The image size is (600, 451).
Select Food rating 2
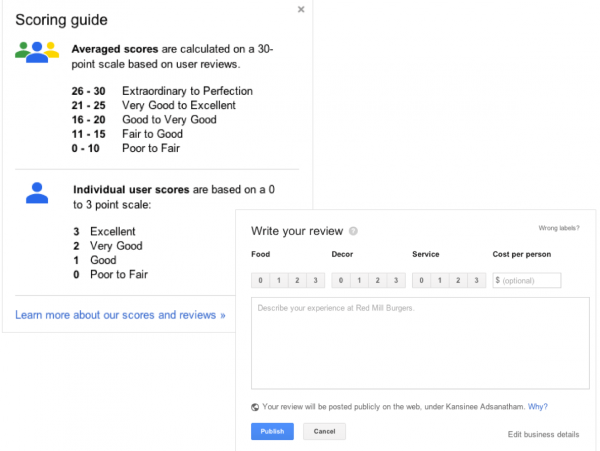point(297,280)
